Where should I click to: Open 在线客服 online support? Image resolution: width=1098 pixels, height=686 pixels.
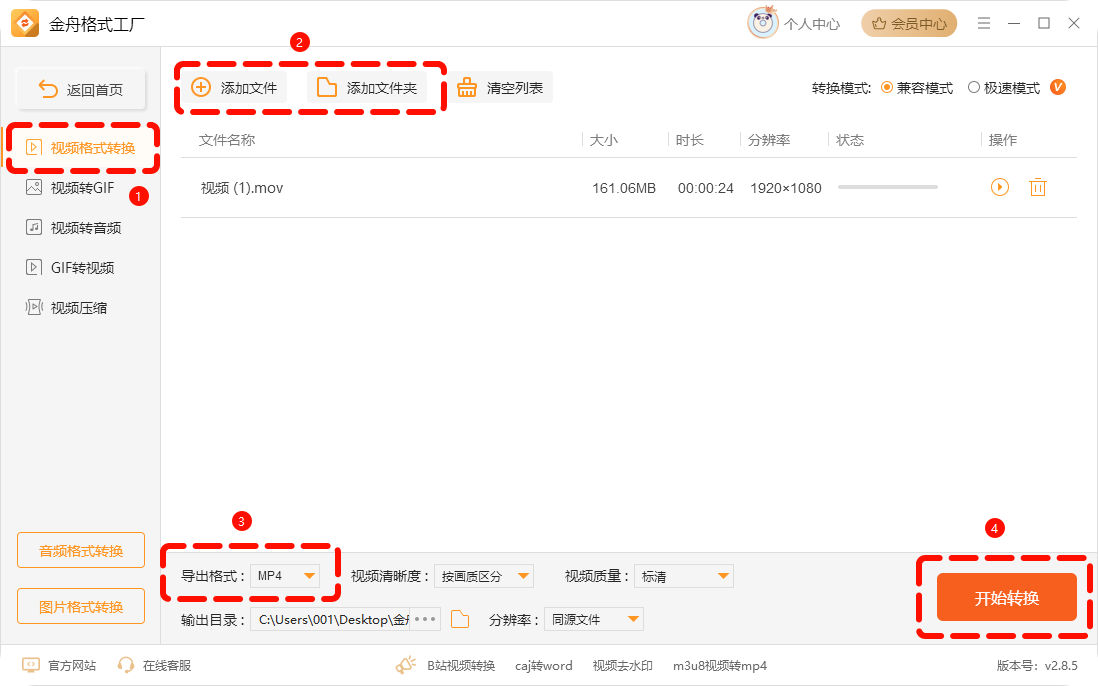point(154,665)
